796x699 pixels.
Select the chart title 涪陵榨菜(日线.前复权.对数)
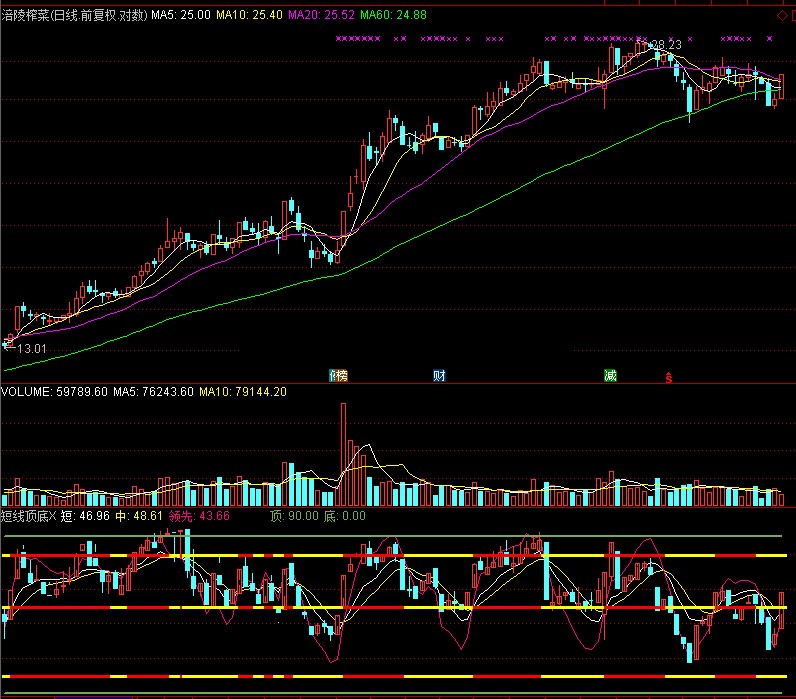(x=74, y=15)
